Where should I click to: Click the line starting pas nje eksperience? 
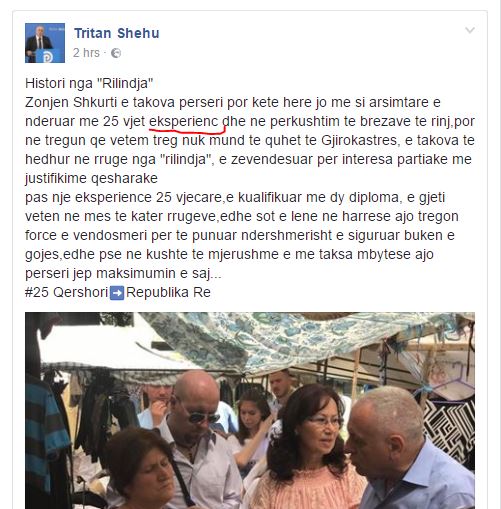tap(235, 197)
